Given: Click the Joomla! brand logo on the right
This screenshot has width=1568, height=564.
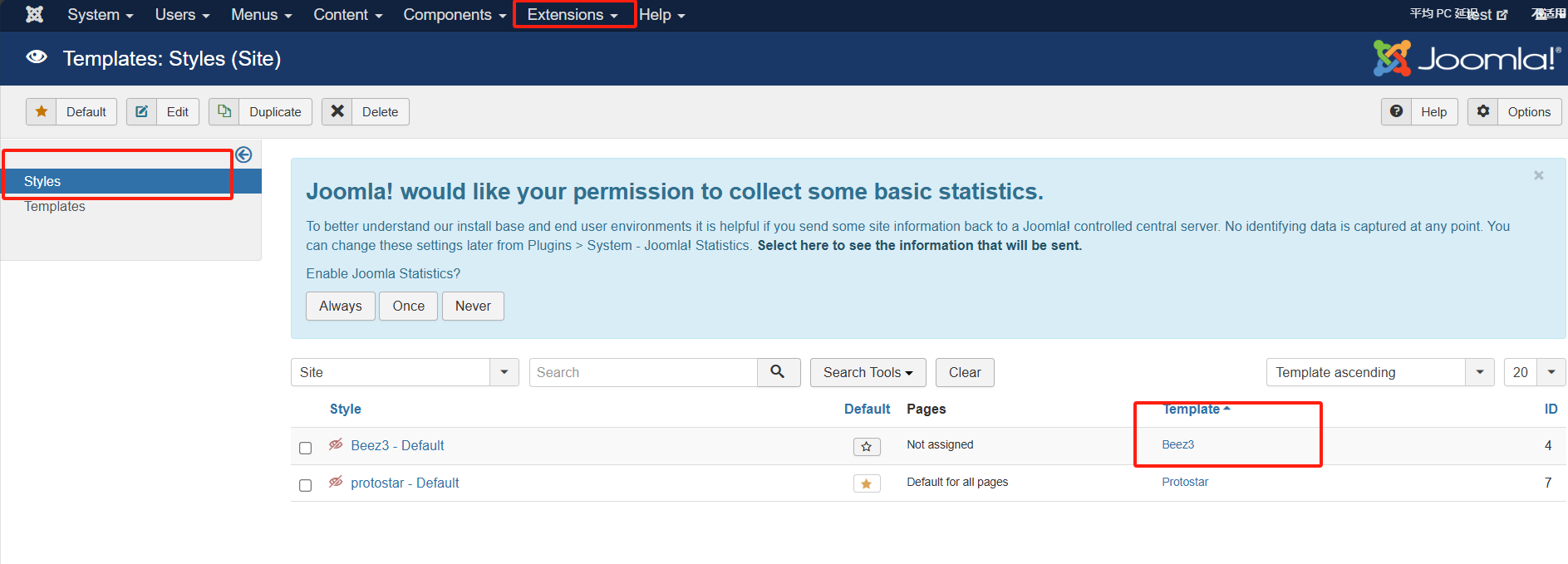Looking at the screenshot, I should click(x=1467, y=58).
